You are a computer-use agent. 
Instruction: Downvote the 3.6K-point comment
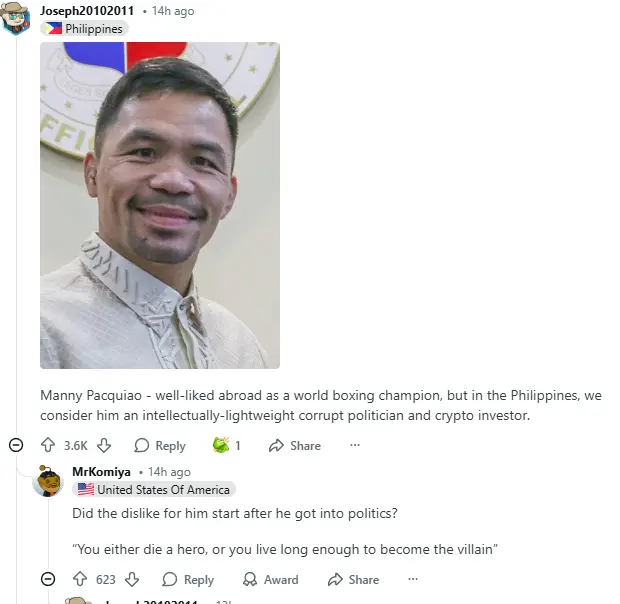(x=104, y=445)
